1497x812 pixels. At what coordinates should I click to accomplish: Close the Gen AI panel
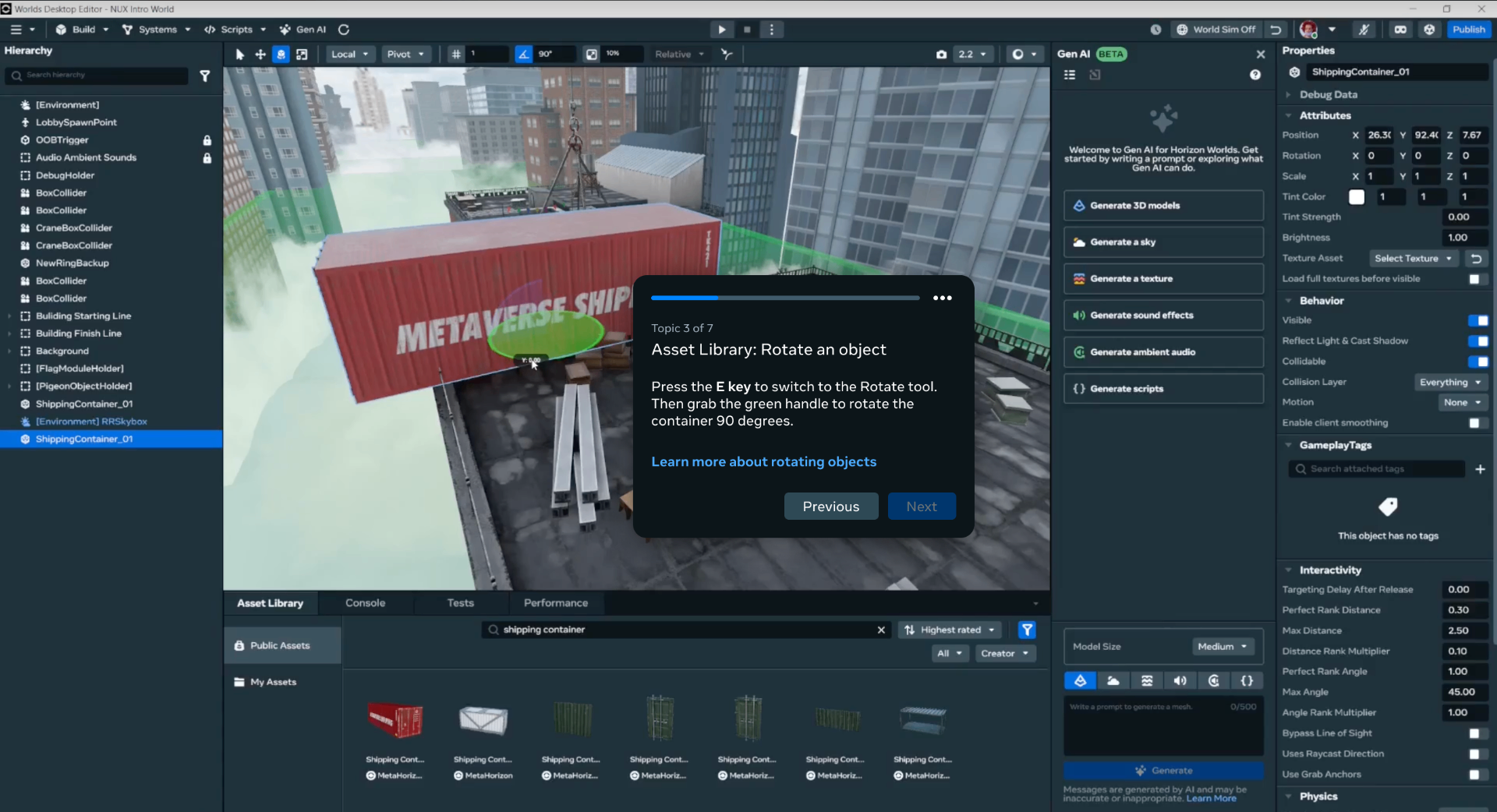point(1261,54)
